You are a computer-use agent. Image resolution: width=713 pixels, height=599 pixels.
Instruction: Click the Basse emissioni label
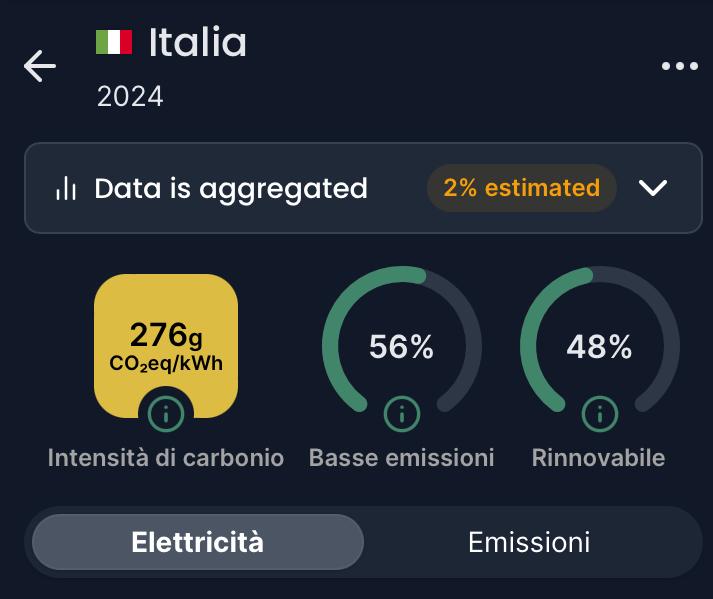(402, 458)
